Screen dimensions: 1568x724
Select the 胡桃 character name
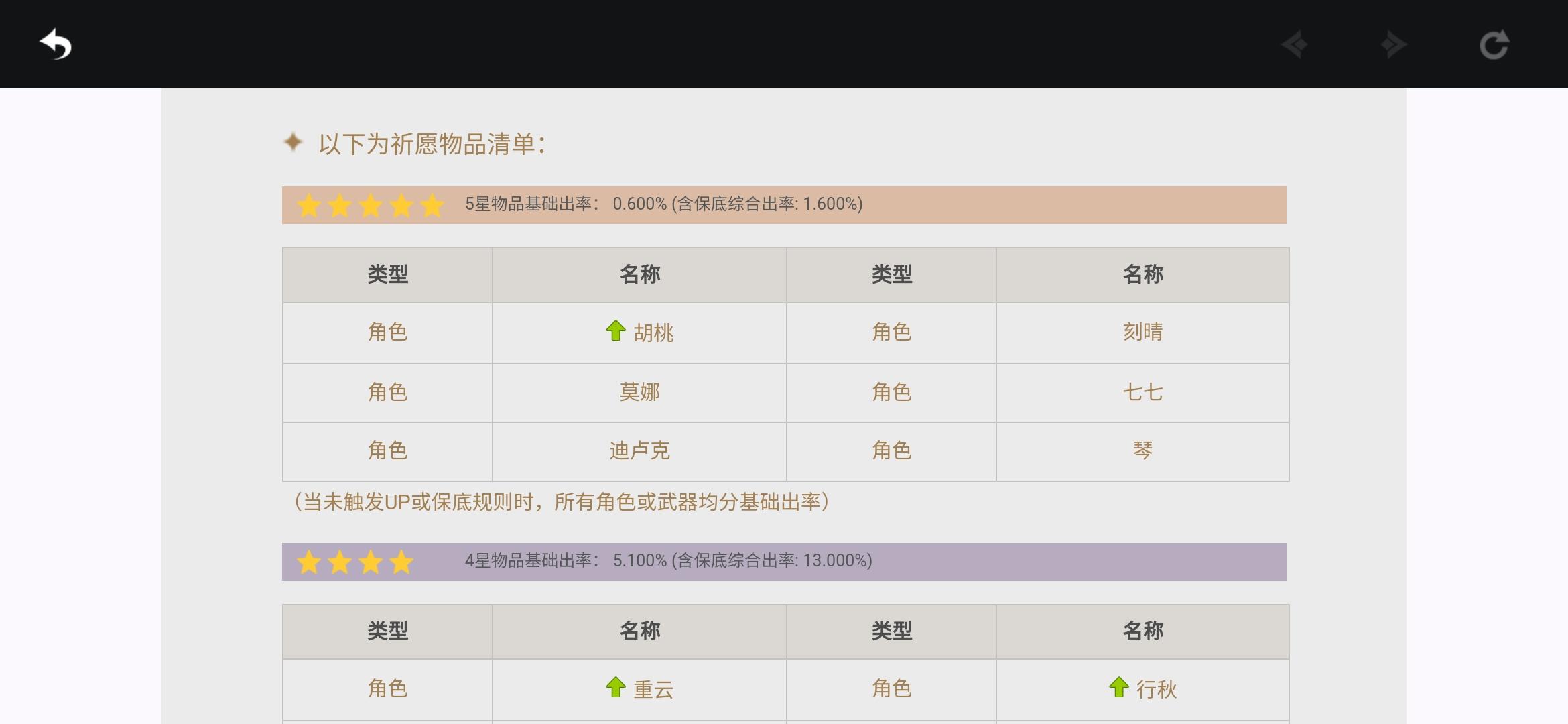653,333
